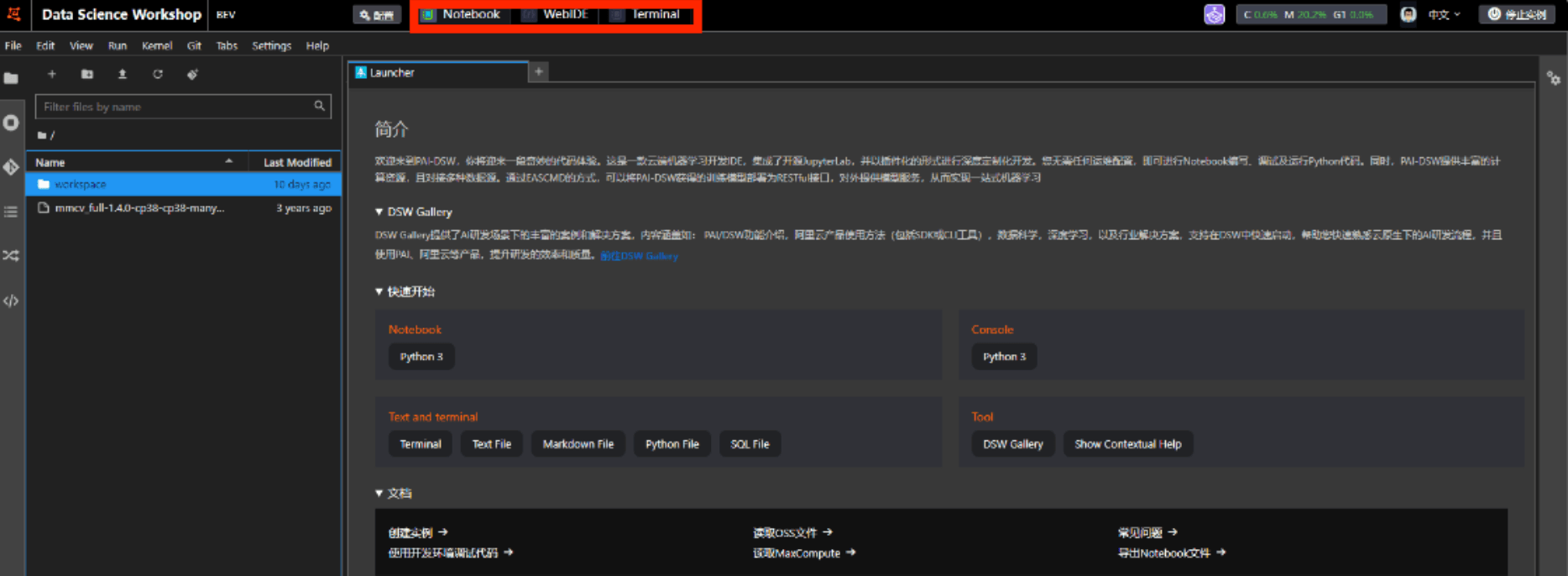Create a new folder via toolbar icon
Image resolution: width=1568 pixels, height=576 pixels.
coord(86,74)
